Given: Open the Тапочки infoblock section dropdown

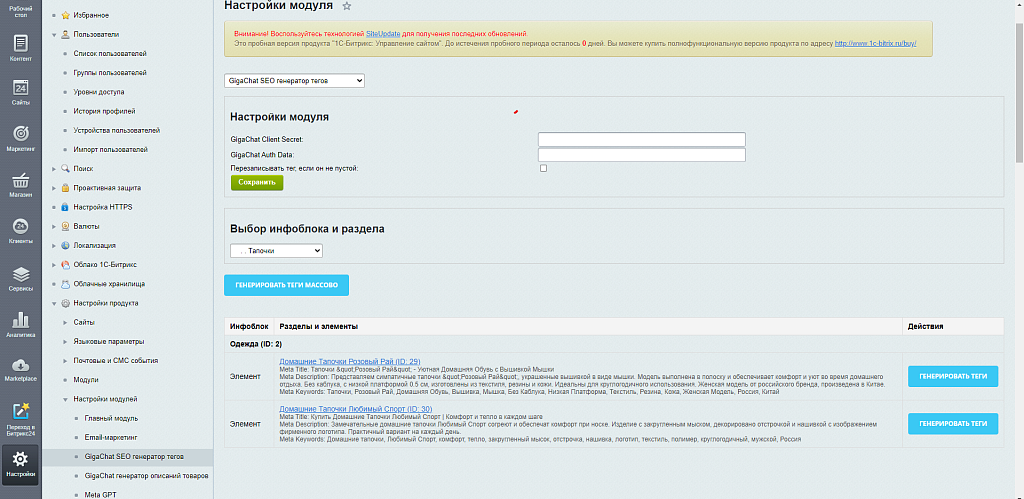Looking at the screenshot, I should (x=275, y=251).
